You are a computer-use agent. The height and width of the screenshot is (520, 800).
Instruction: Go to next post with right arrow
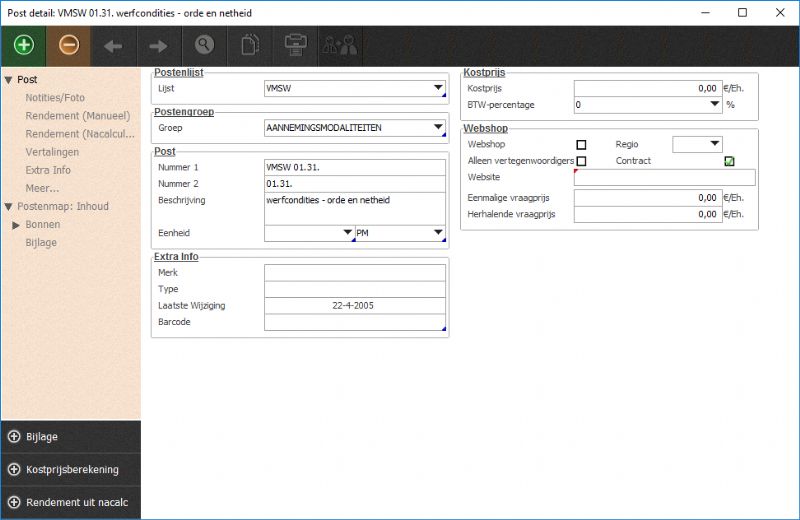point(158,45)
